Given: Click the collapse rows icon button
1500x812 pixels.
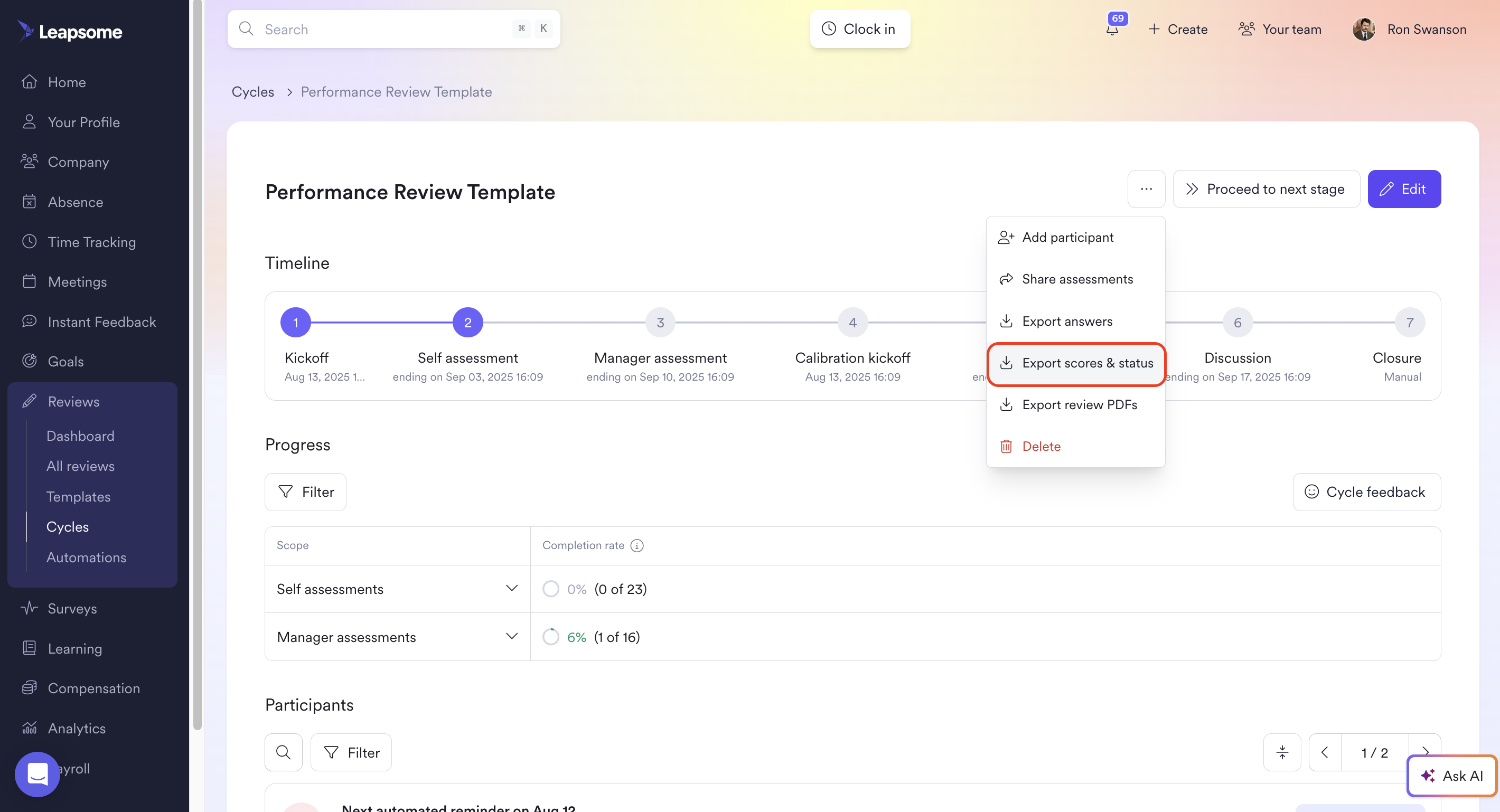Looking at the screenshot, I should [x=1282, y=752].
